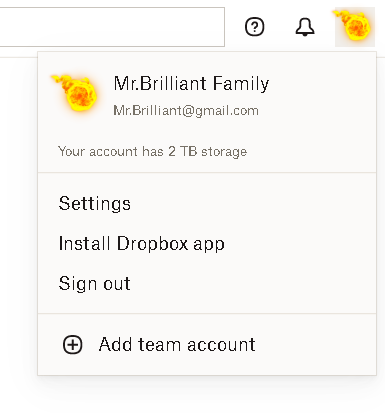This screenshot has width=385, height=413.
Task: Open the help question mark icon
Action: point(255,27)
